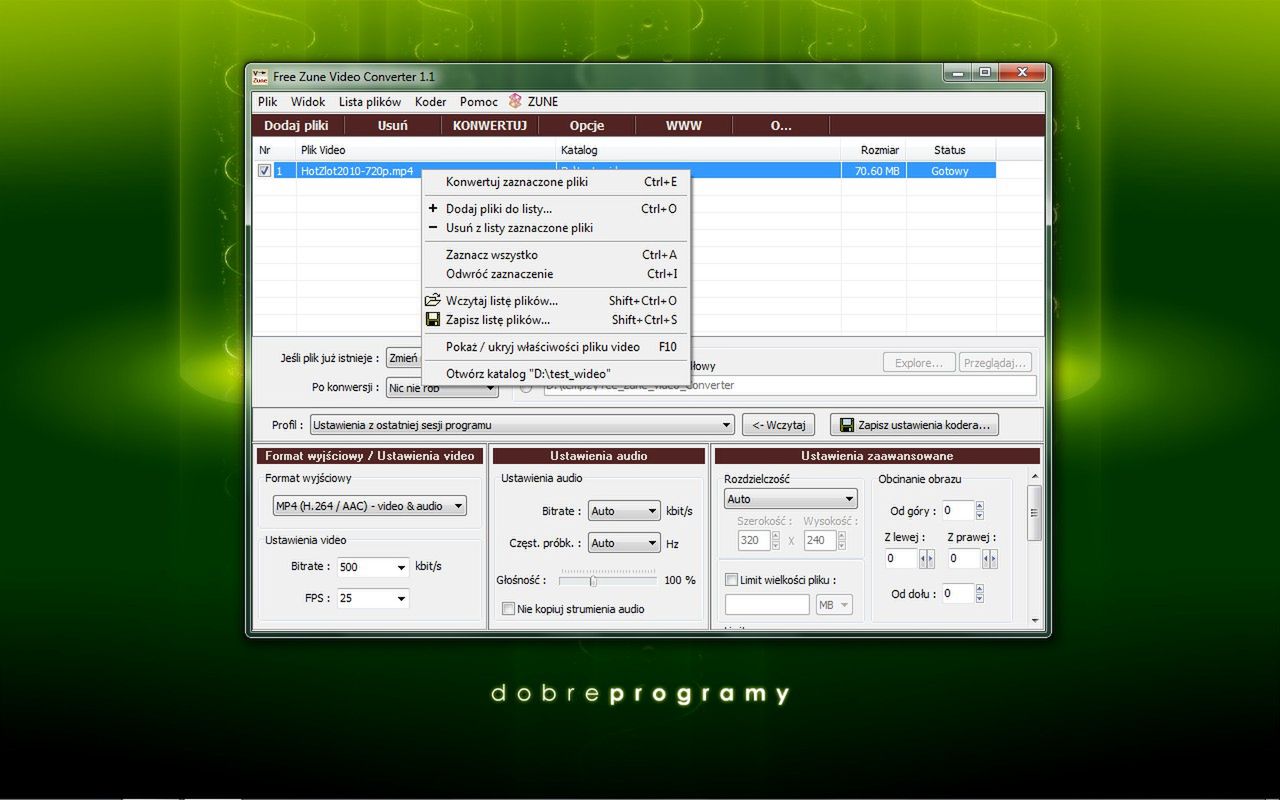Click the plus icon beside Dodaj pliki do listy
The image size is (1280, 800).
click(433, 209)
